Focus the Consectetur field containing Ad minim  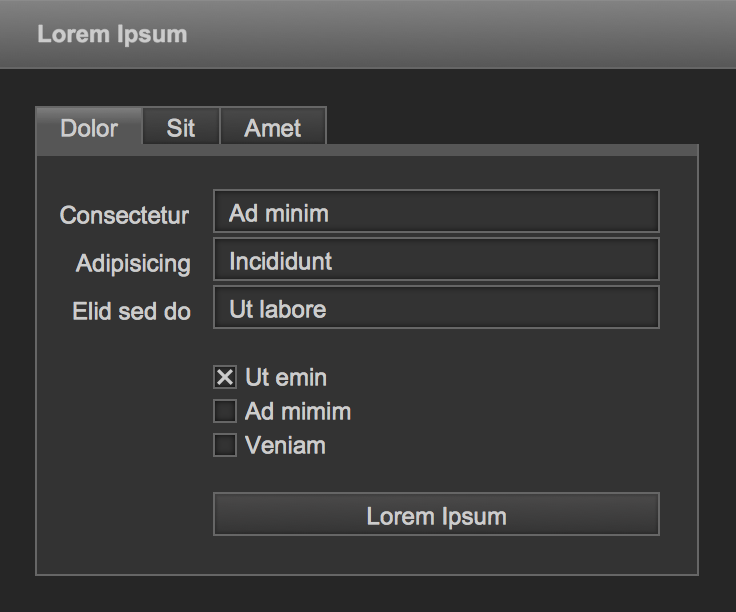click(437, 211)
